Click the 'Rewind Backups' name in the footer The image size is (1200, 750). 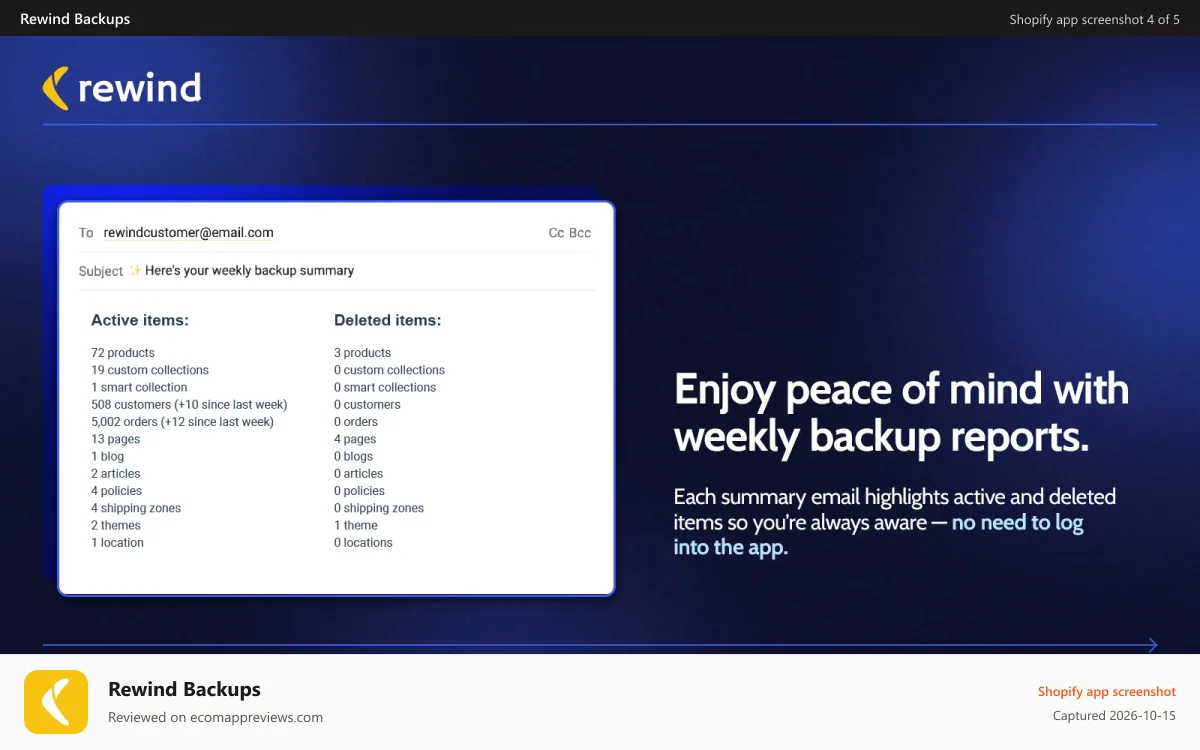tap(184, 689)
